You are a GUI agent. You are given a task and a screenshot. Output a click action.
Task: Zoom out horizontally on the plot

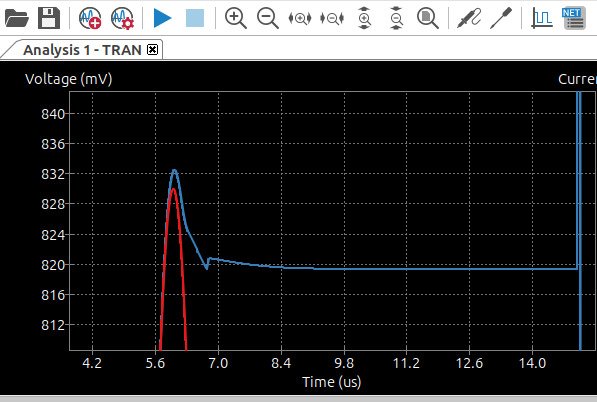pyautogui.click(x=332, y=18)
